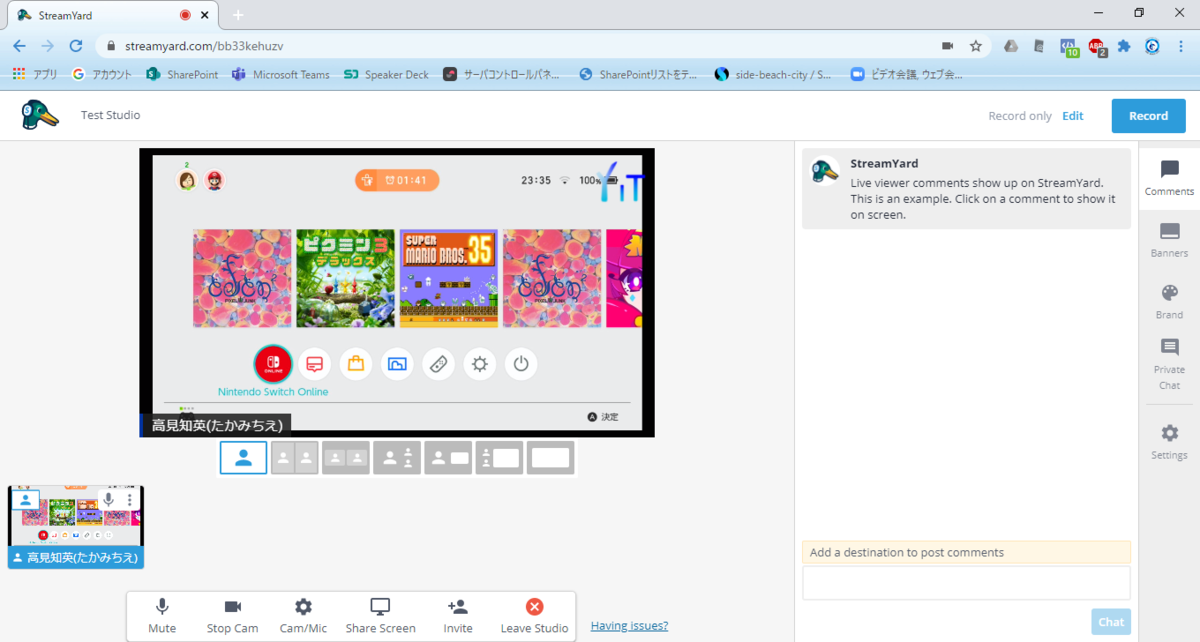Open the side-beach-city GitHub bookmark
Image resolution: width=1200 pixels, height=642 pixels.
pos(773,74)
